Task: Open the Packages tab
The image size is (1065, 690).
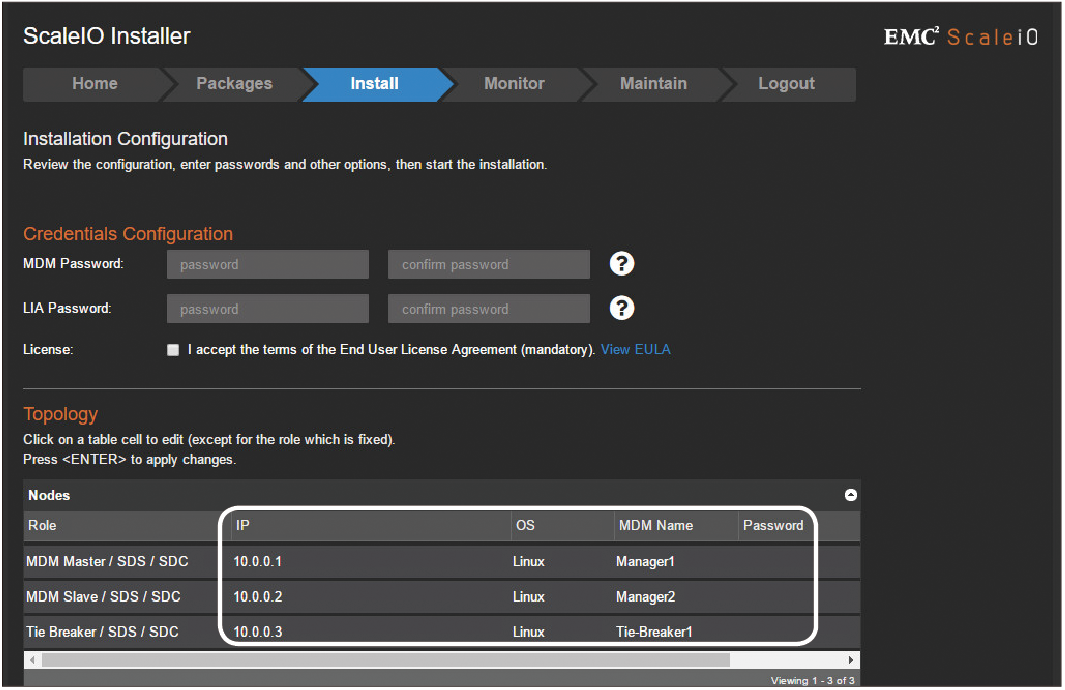Action: coord(234,84)
